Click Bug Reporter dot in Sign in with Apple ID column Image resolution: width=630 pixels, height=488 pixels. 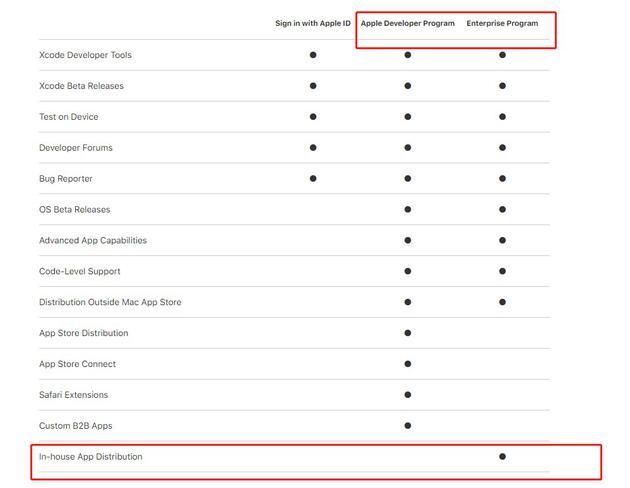pyautogui.click(x=313, y=179)
